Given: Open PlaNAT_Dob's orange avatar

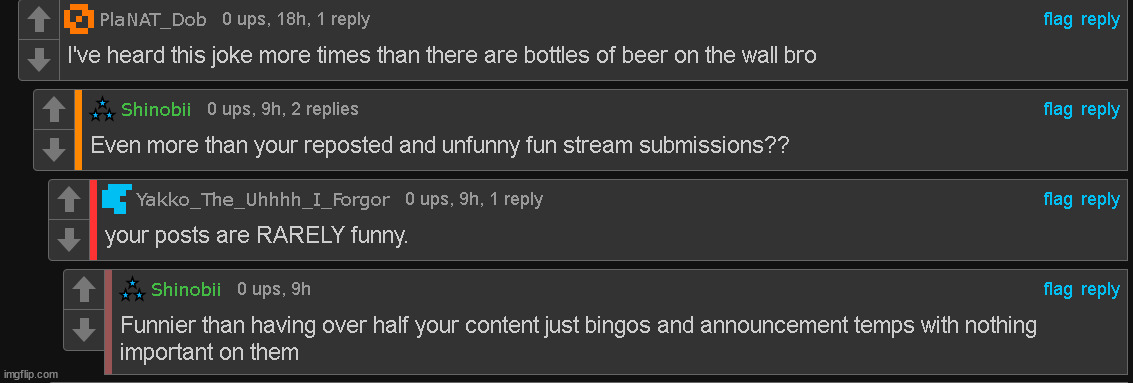Looking at the screenshot, I should pos(79,20).
